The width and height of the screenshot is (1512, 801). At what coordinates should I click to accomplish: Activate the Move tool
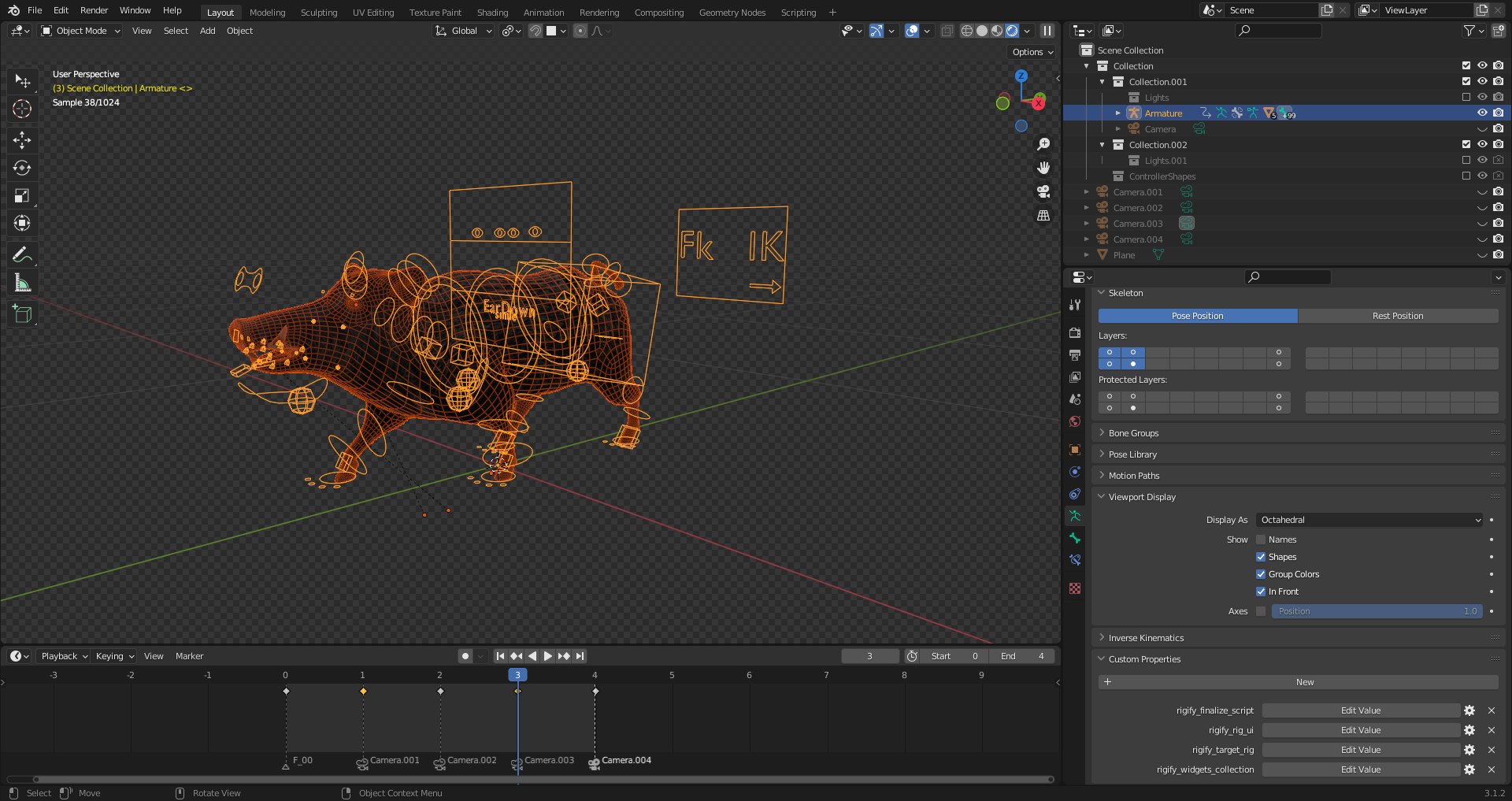(22, 140)
